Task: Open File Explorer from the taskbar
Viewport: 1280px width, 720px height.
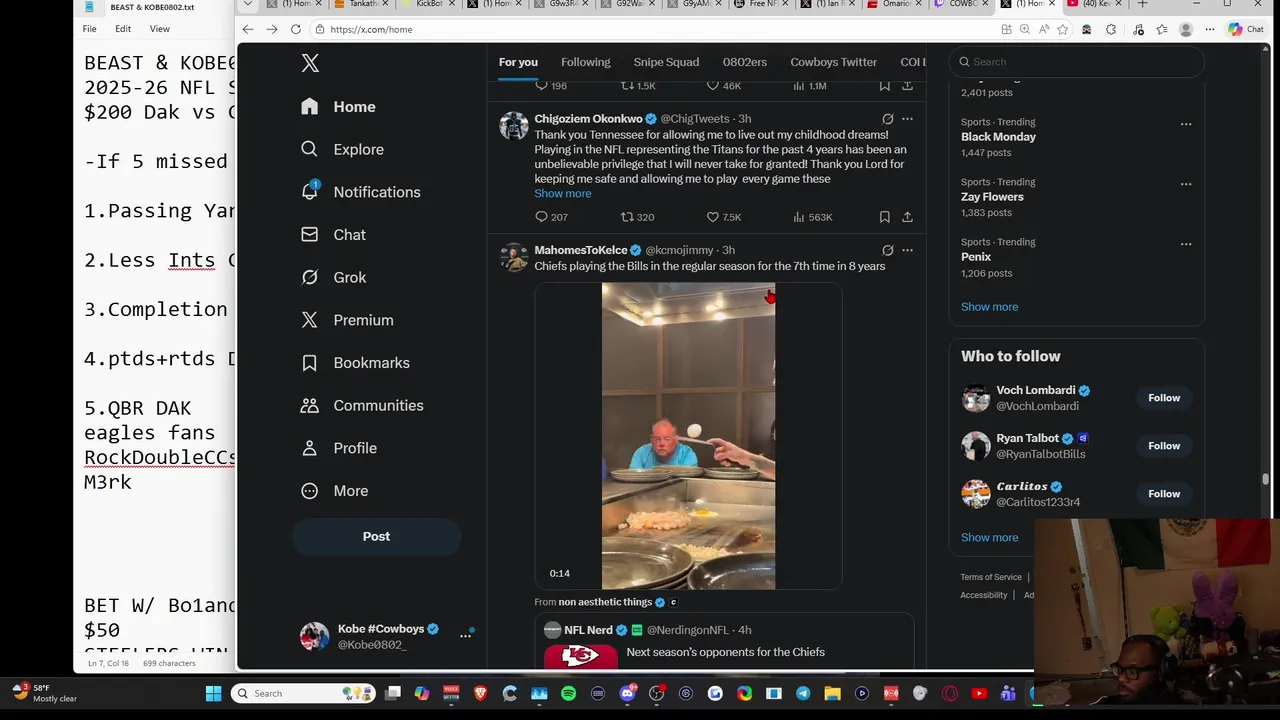Action: (x=832, y=693)
